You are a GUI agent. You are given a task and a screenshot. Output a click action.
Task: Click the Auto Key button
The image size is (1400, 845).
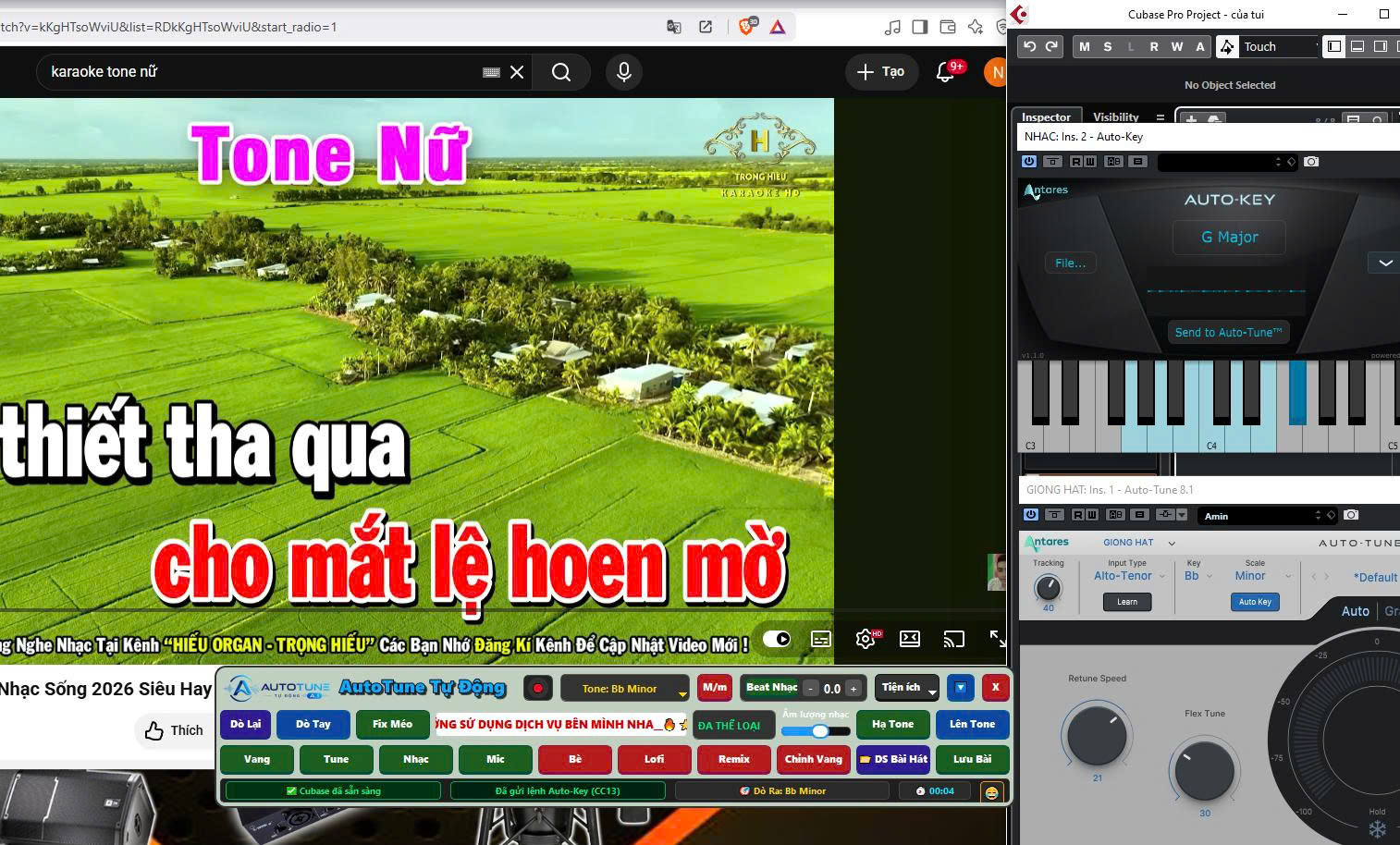click(1255, 602)
